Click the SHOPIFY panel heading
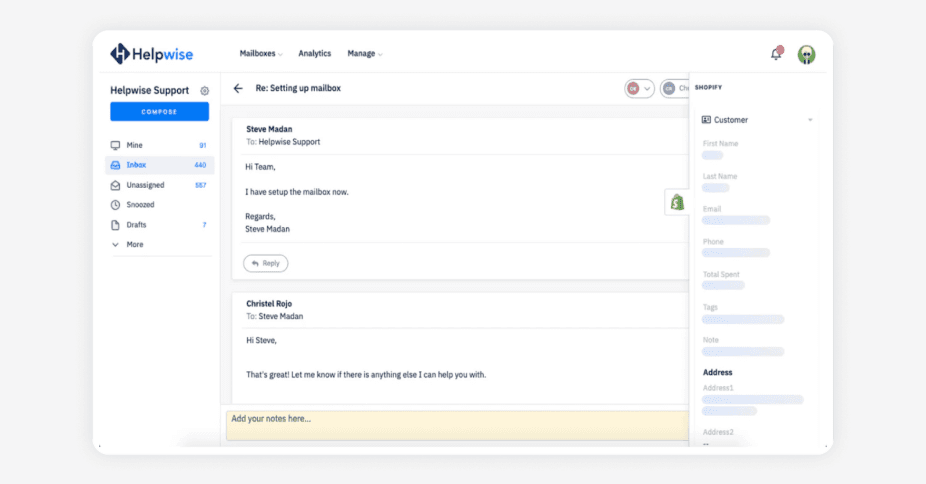Viewport: 926px width, 484px height. pos(709,87)
